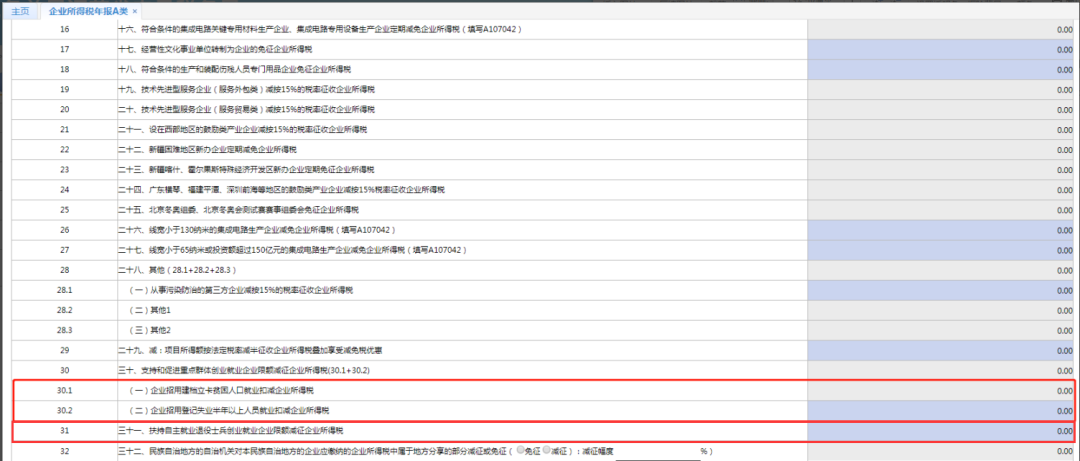Click the amount field for row 24
Image resolution: width=1080 pixels, height=461 pixels.
pos(941,189)
